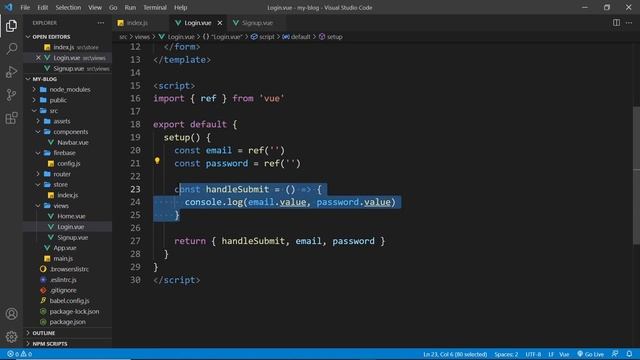The image size is (640, 360).
Task: Click the Split Editor Right icon
Action: coord(616,23)
